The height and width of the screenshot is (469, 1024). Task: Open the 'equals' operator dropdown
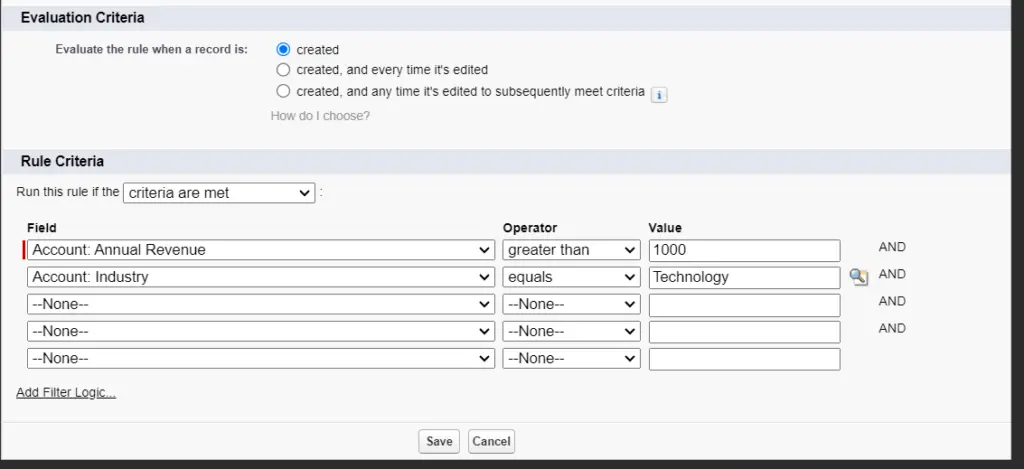tap(571, 277)
